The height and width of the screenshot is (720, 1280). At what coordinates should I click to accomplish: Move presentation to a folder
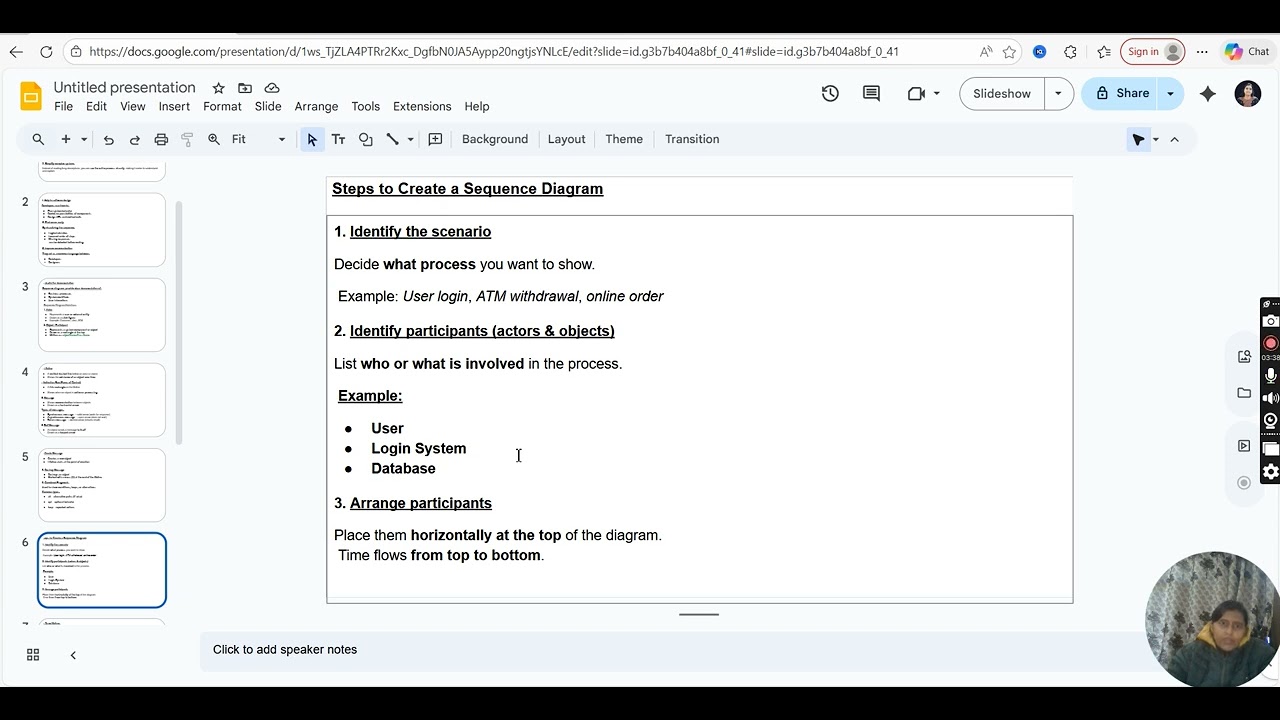[x=245, y=88]
